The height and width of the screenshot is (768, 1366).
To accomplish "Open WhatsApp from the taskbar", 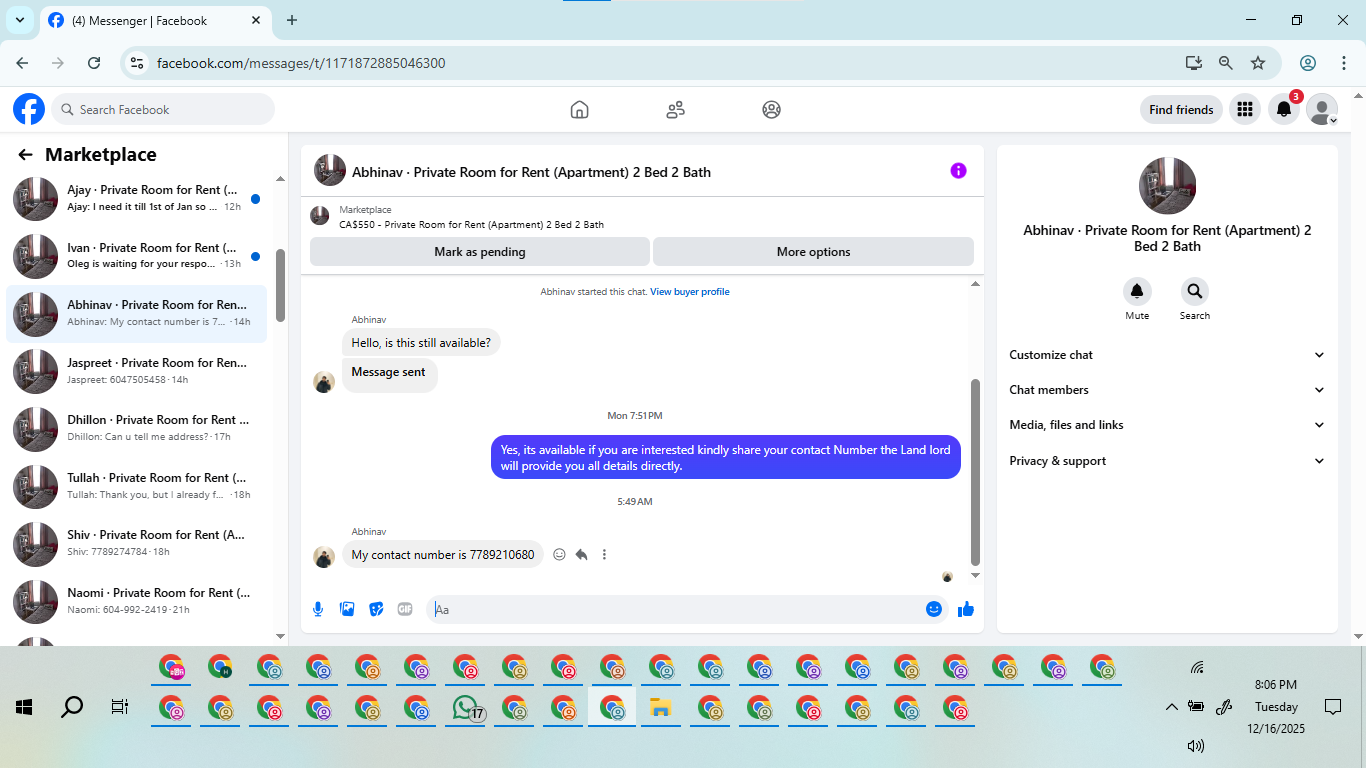I will click(466, 708).
